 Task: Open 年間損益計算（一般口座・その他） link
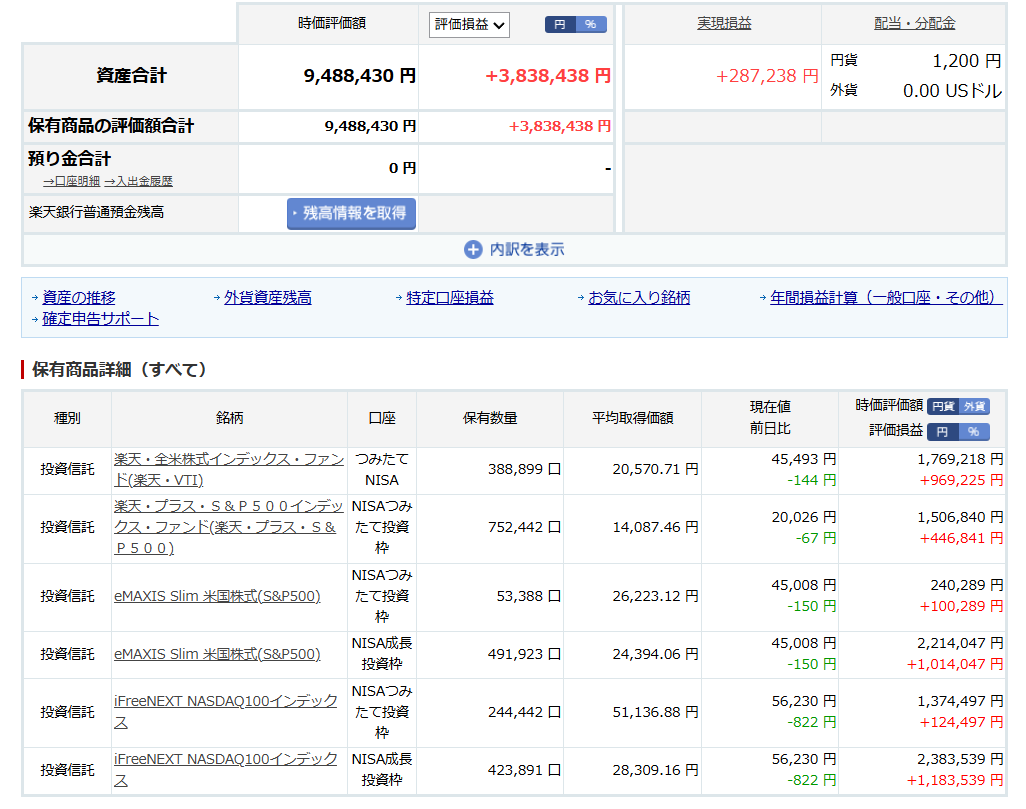886,298
